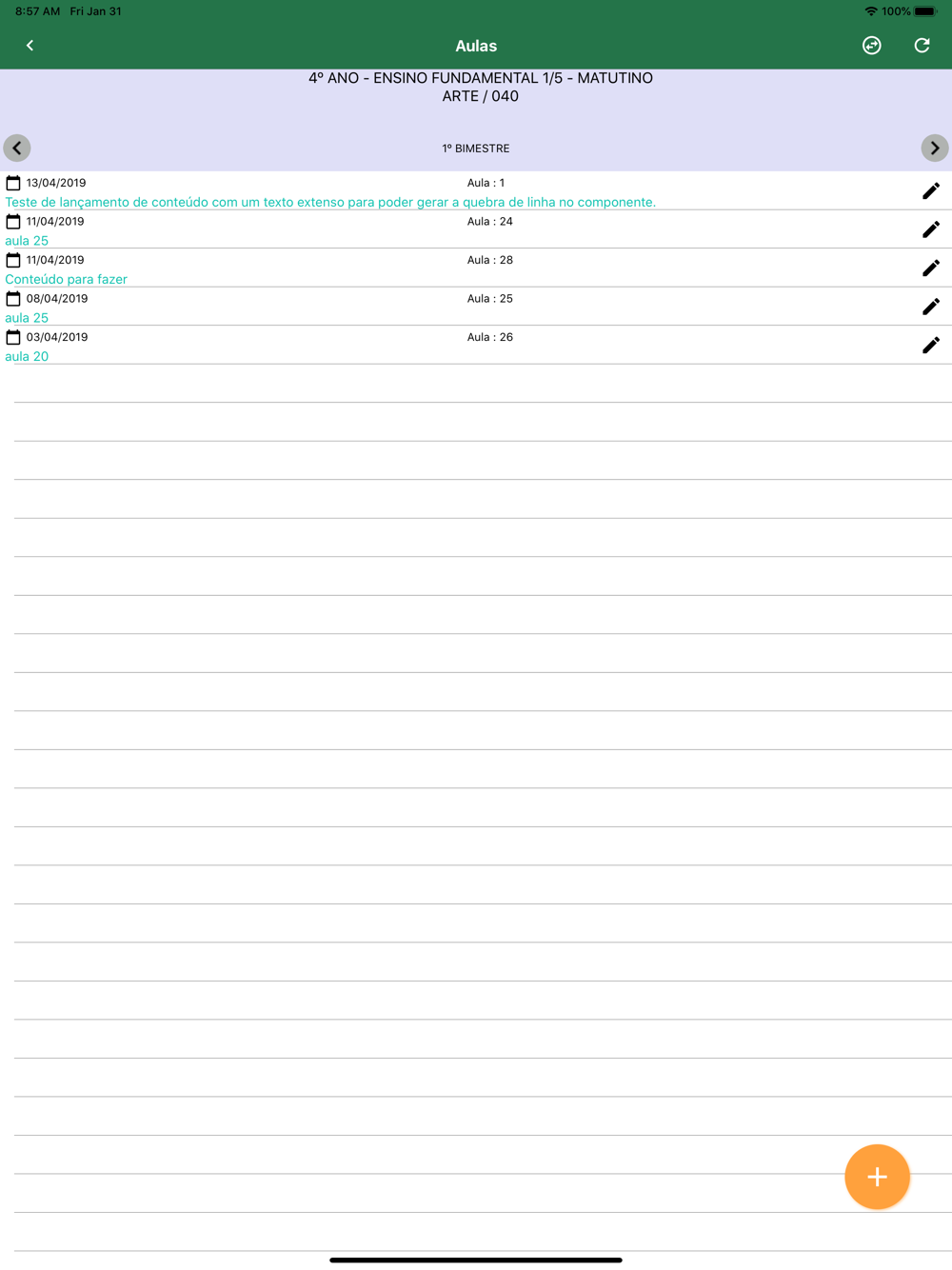Select the 'Aula : 24' label
The image size is (952, 1270).
[490, 221]
